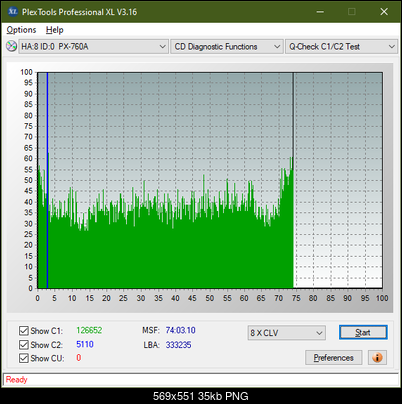Toggle the Show C2 checkbox
Image resolution: width=402 pixels, height=404 pixels.
pyautogui.click(x=24, y=344)
